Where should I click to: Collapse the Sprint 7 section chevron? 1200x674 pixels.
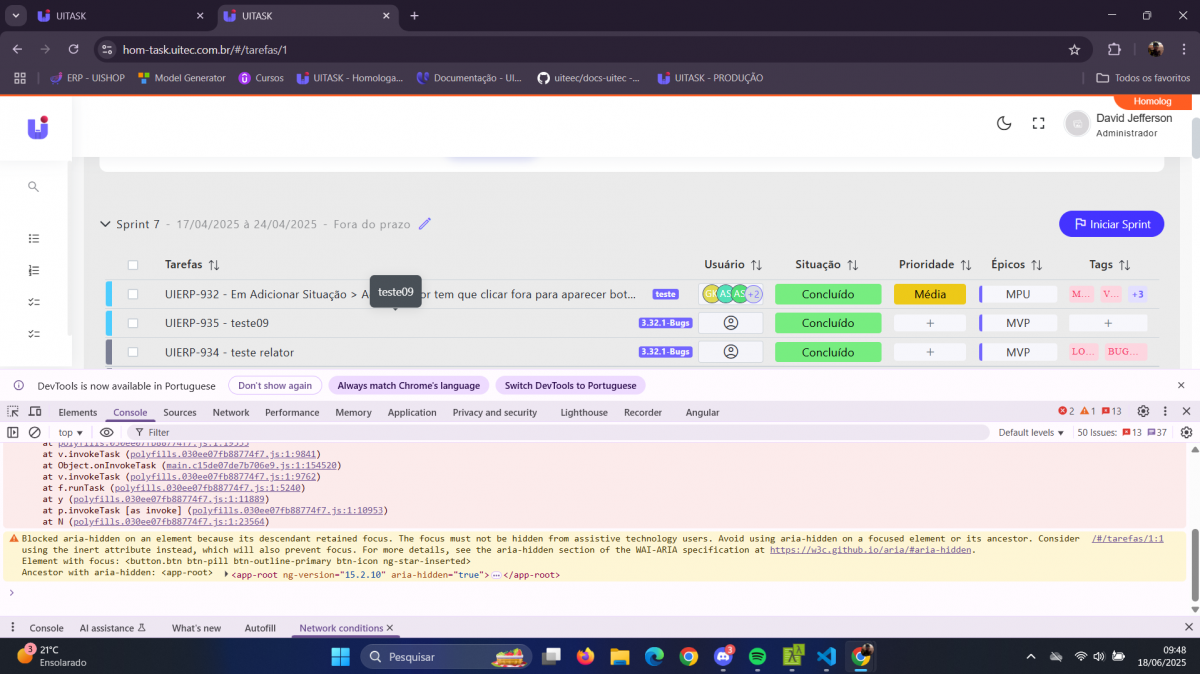point(105,224)
